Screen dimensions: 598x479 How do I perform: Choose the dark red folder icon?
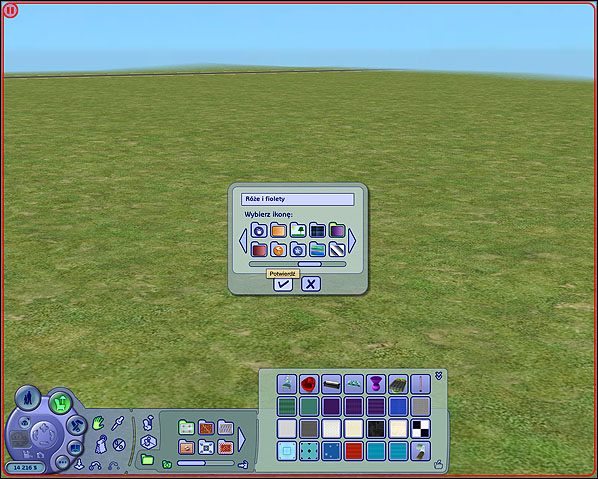(259, 249)
